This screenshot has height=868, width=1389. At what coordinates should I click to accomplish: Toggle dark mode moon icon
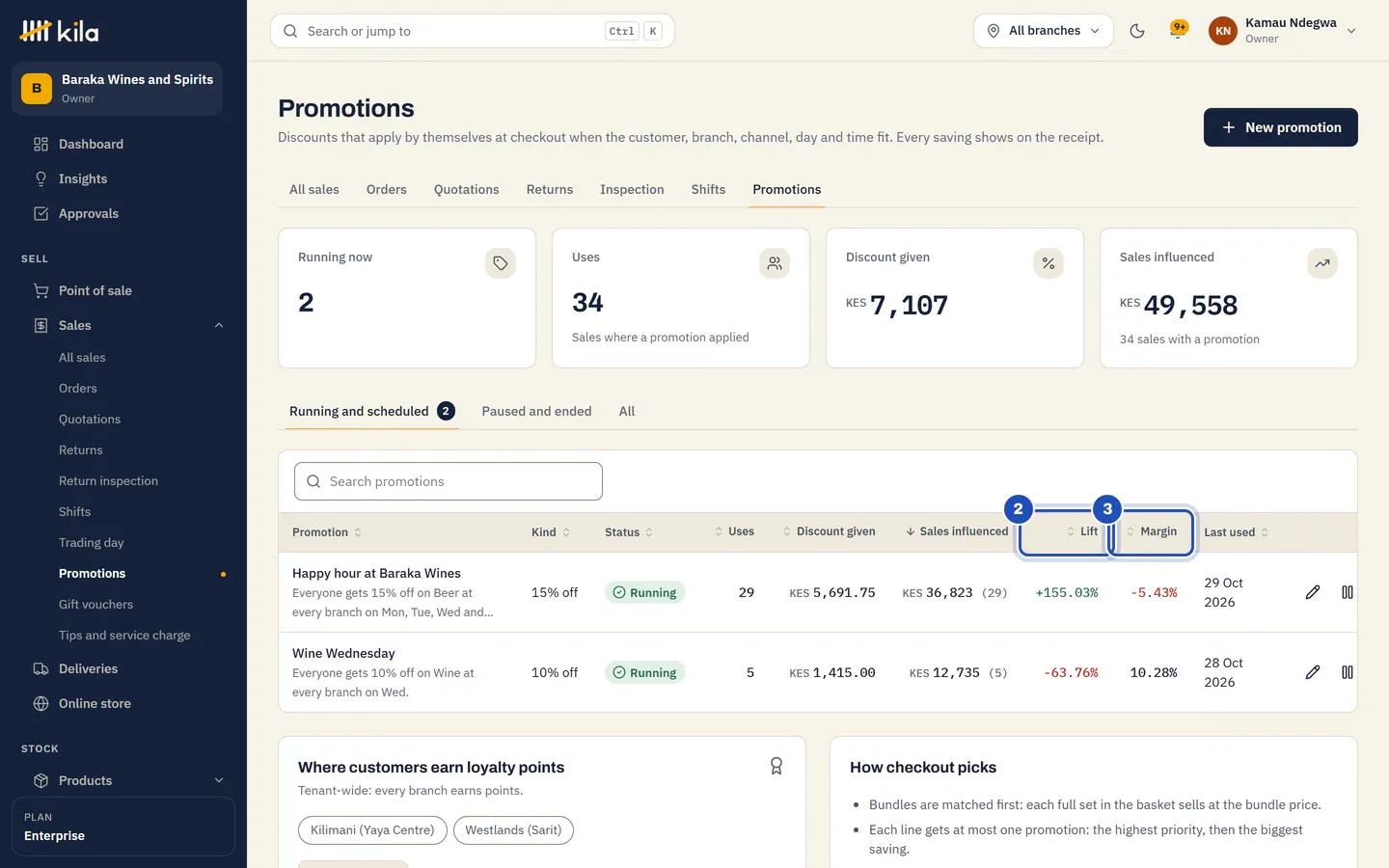pos(1137,31)
